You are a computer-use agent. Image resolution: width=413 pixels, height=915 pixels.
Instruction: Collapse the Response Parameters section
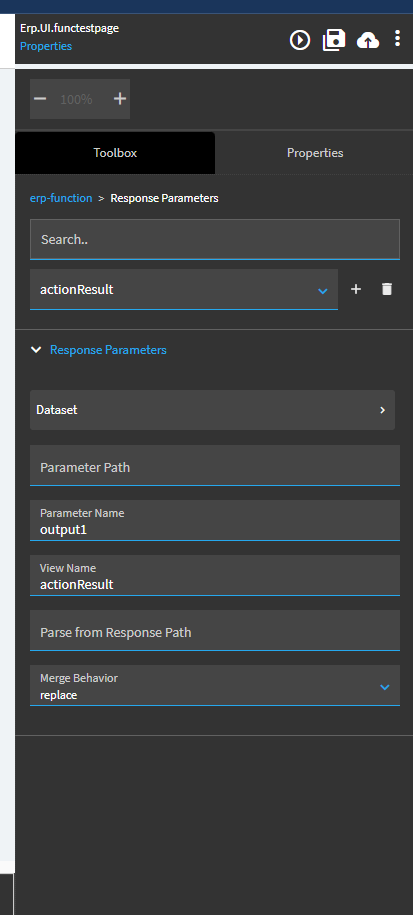tap(36, 350)
